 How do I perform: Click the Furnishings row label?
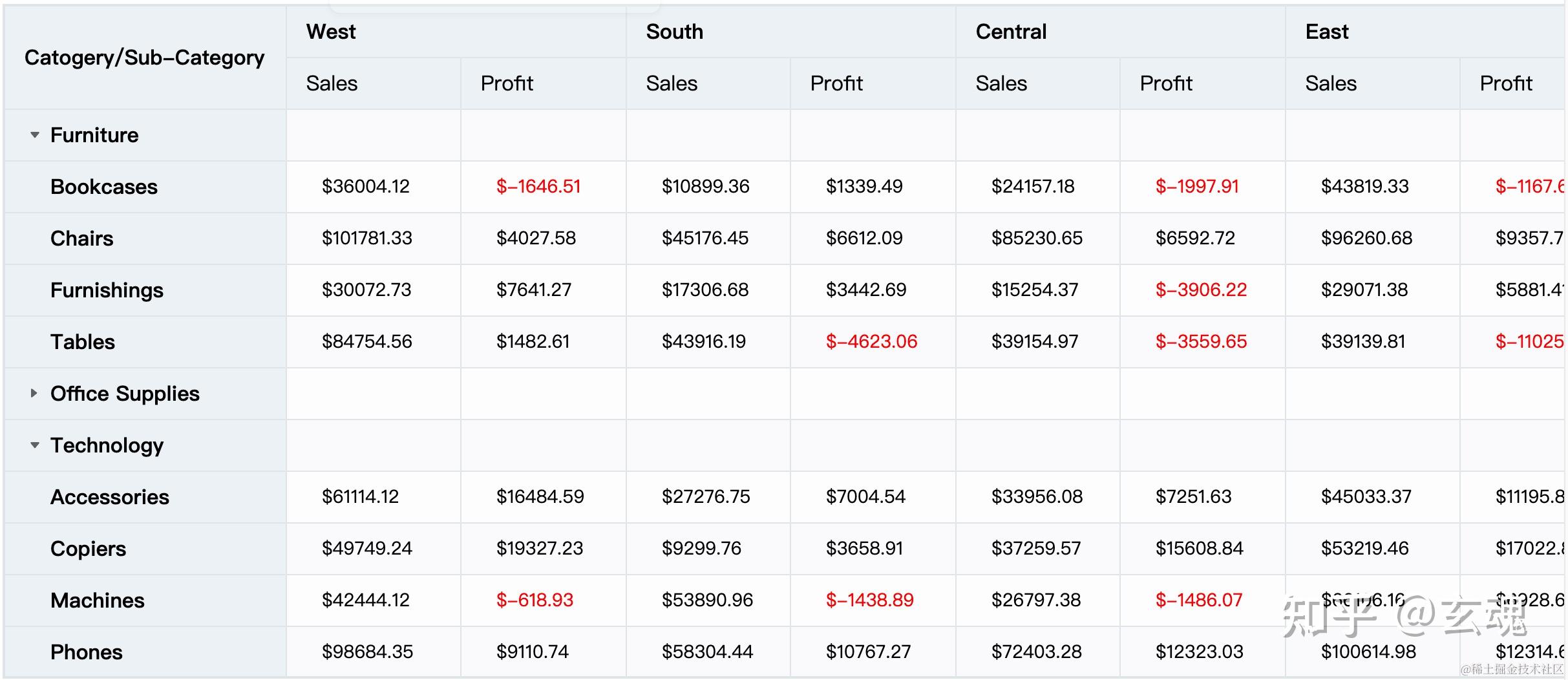[107, 290]
